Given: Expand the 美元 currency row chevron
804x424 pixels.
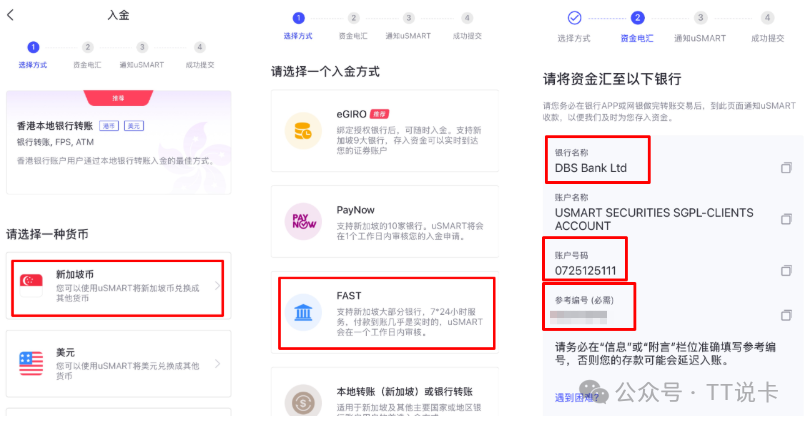Looking at the screenshot, I should (x=217, y=364).
